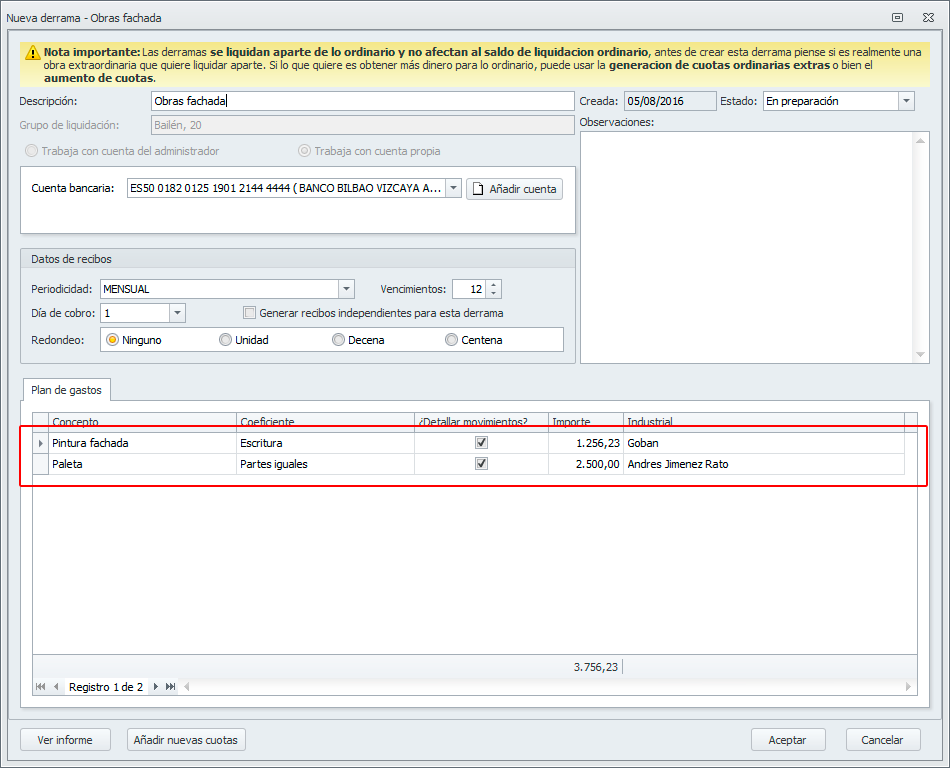The height and width of the screenshot is (768, 950).
Task: Click the Ver informe button
Action: tap(65, 740)
